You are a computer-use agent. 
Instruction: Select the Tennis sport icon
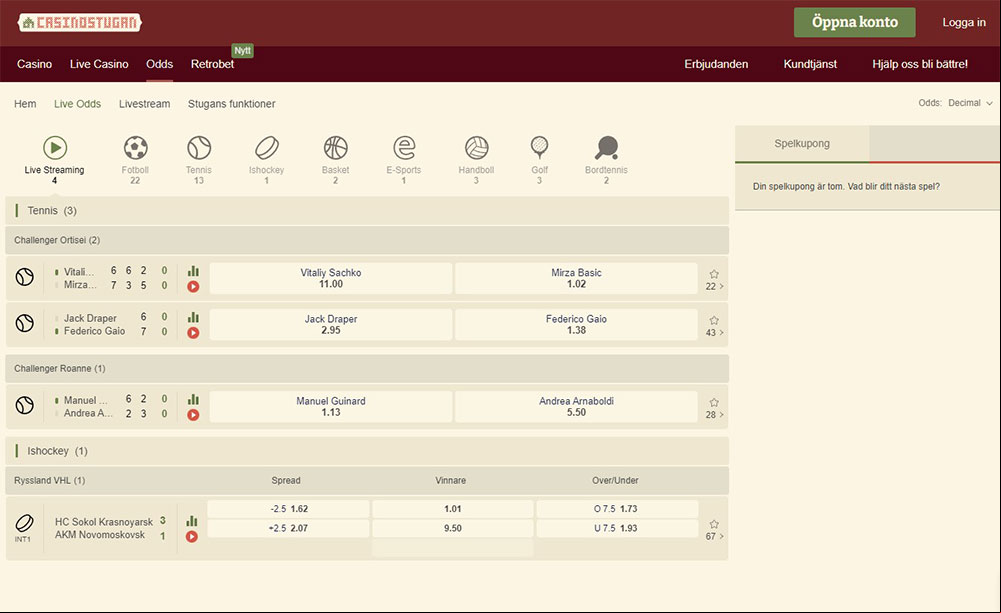coord(199,160)
